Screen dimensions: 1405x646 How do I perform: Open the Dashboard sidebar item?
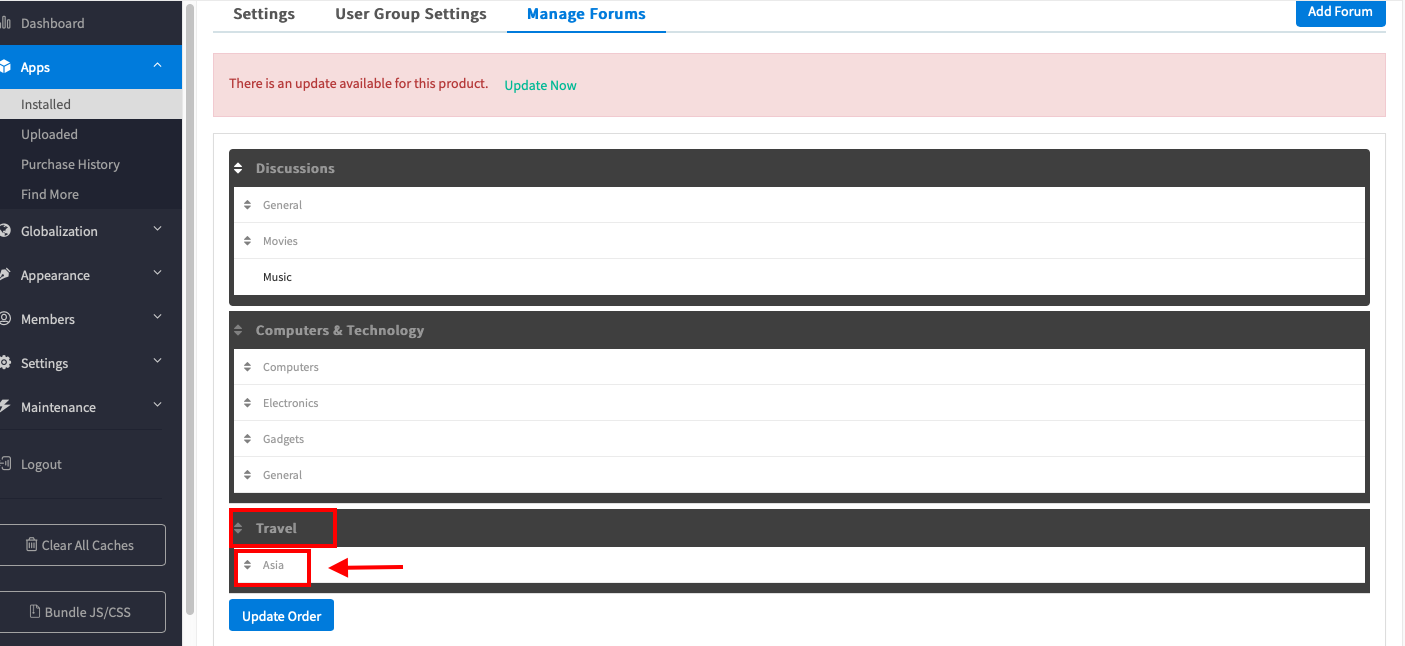coord(91,23)
